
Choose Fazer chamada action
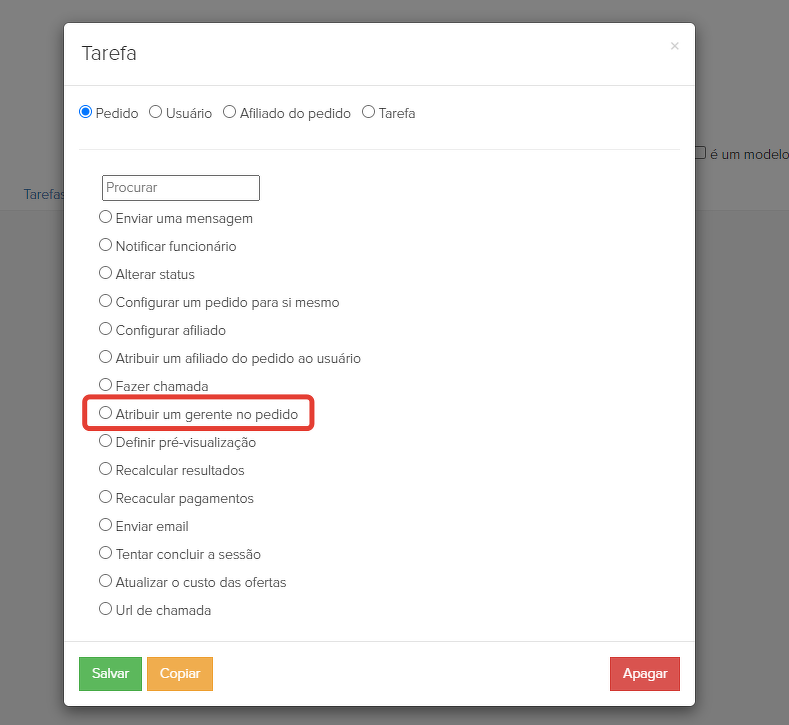[106, 385]
